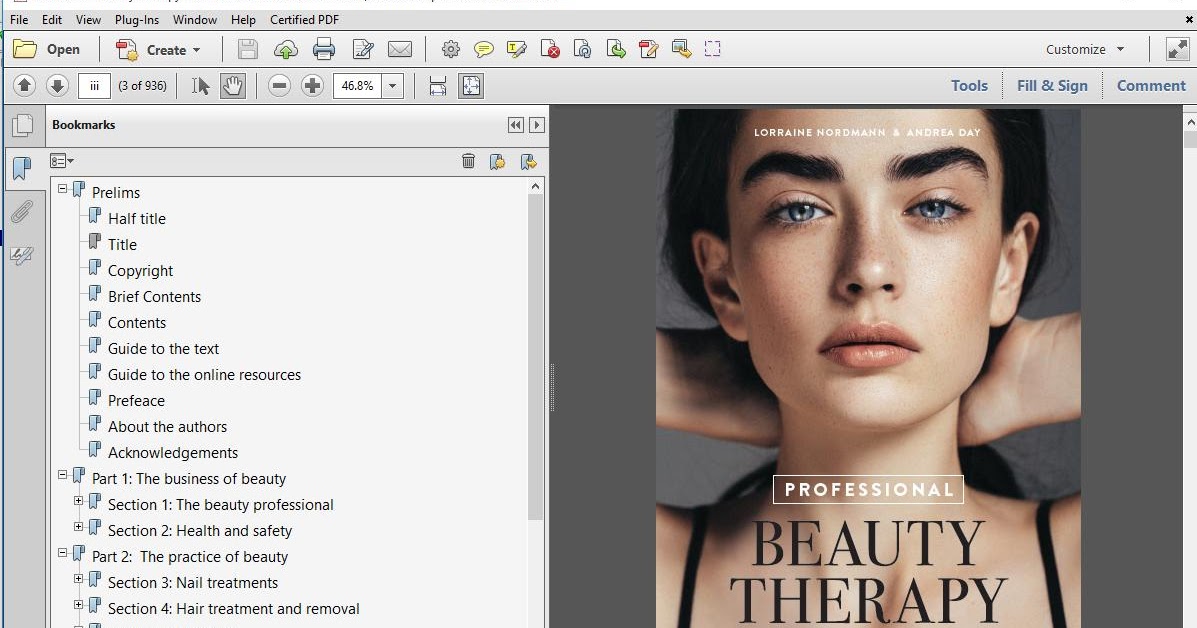Click the trash icon to delete bookmark

[468, 161]
